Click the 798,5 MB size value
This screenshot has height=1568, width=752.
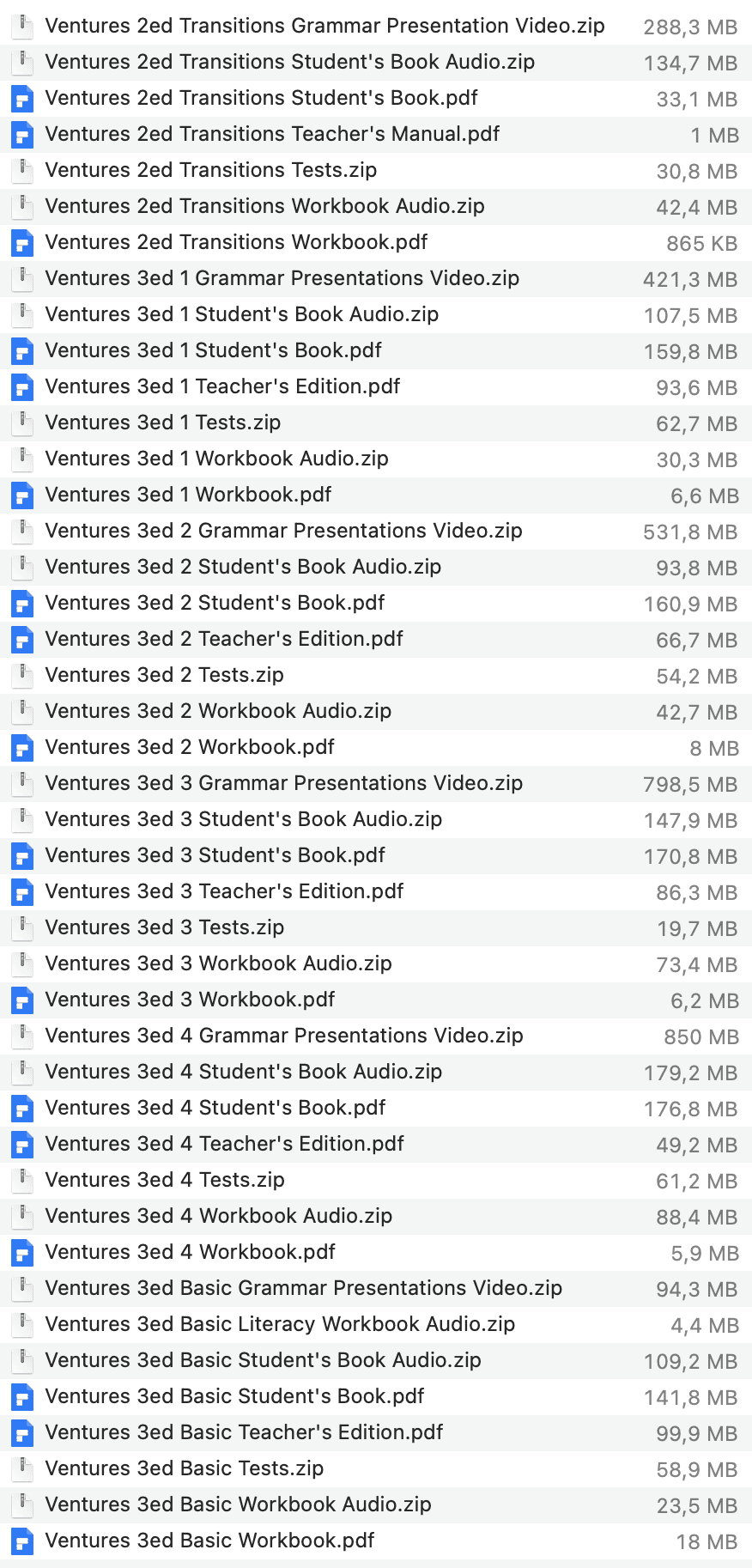pos(690,785)
